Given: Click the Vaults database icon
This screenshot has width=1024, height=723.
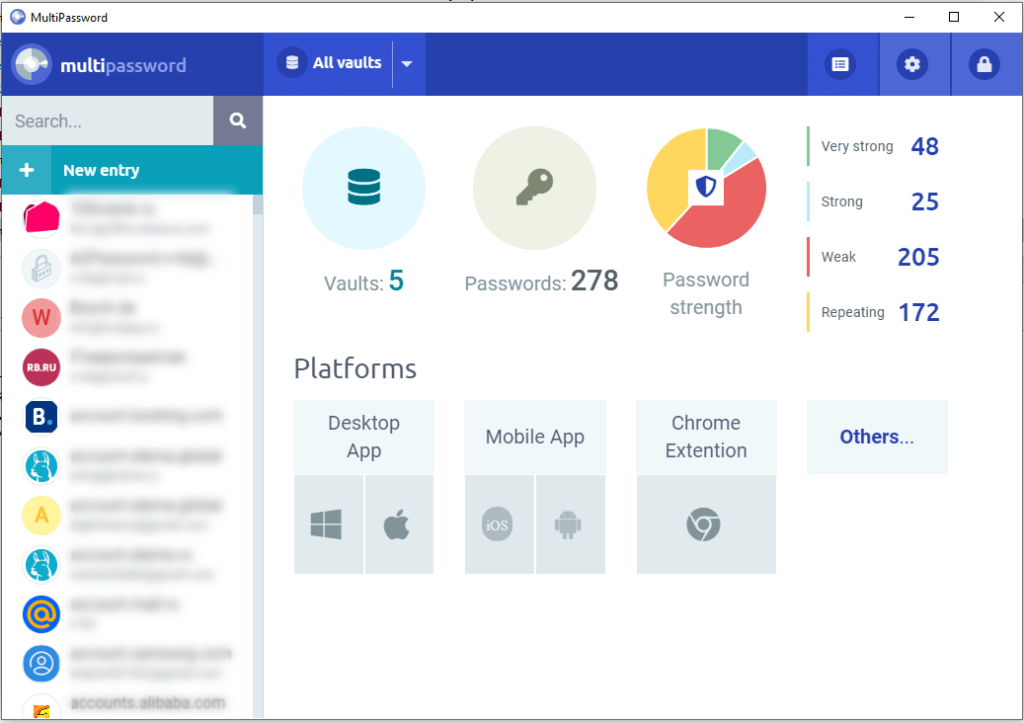Looking at the screenshot, I should coord(363,187).
